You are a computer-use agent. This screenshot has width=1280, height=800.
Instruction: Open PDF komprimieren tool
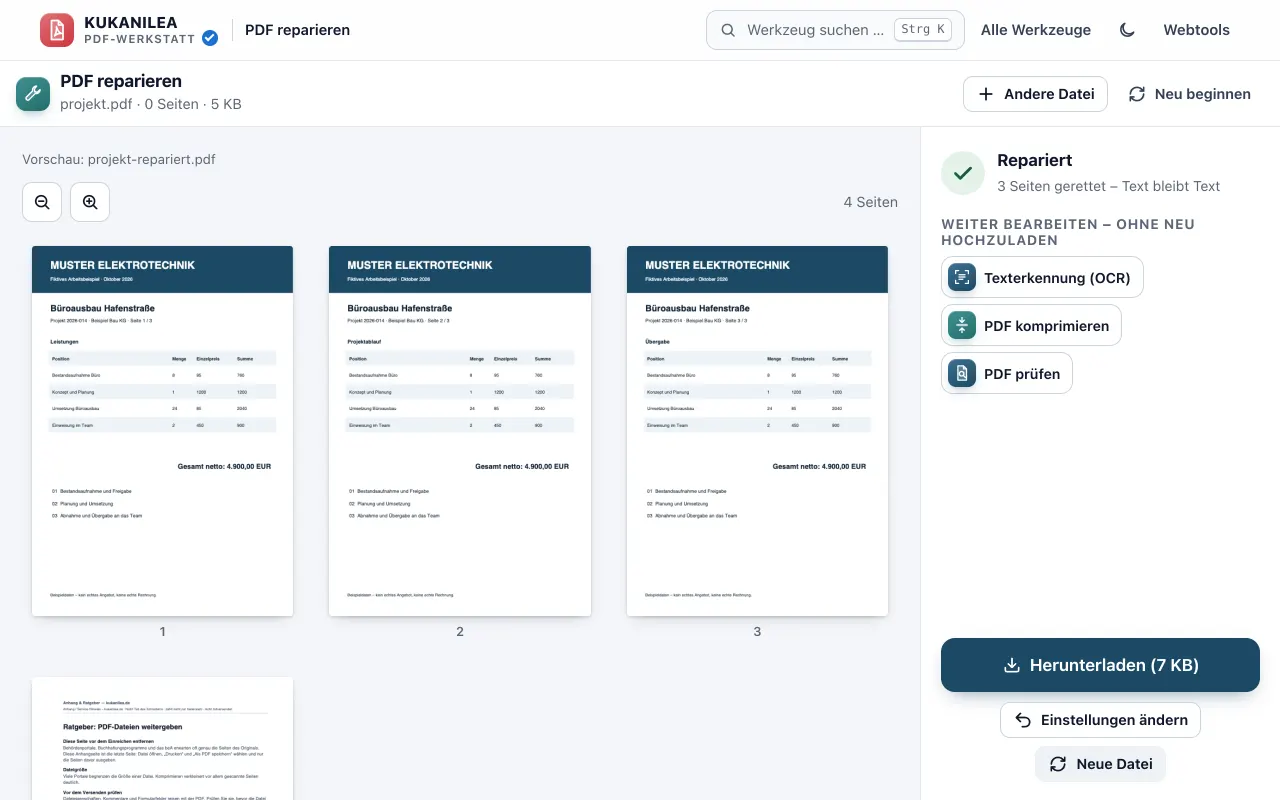[x=1031, y=325]
